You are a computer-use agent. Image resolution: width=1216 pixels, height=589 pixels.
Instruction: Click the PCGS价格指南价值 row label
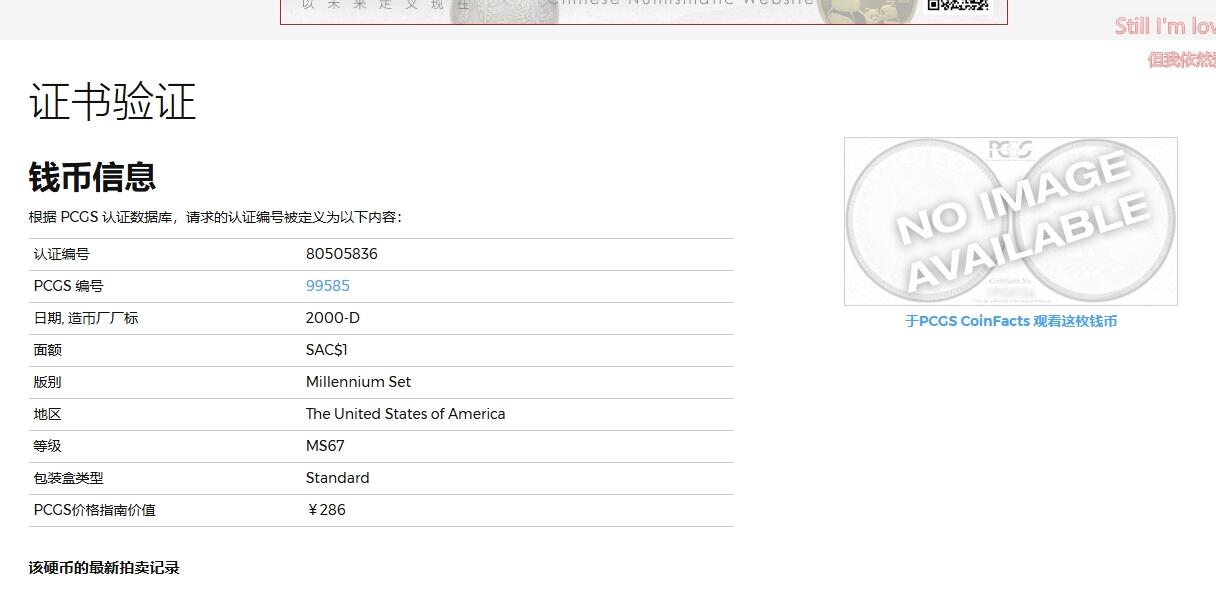95,510
